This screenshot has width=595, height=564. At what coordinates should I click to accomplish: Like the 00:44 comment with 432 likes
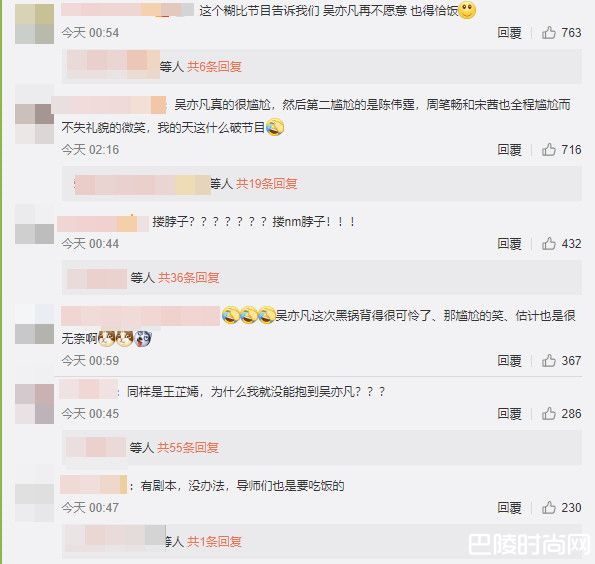coord(549,243)
